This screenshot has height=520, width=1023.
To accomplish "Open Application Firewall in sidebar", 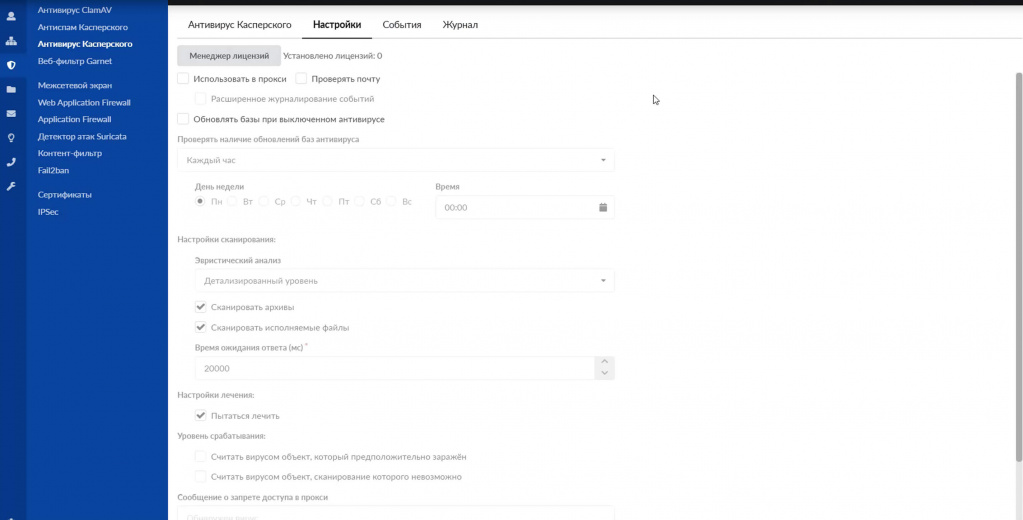I will point(74,119).
